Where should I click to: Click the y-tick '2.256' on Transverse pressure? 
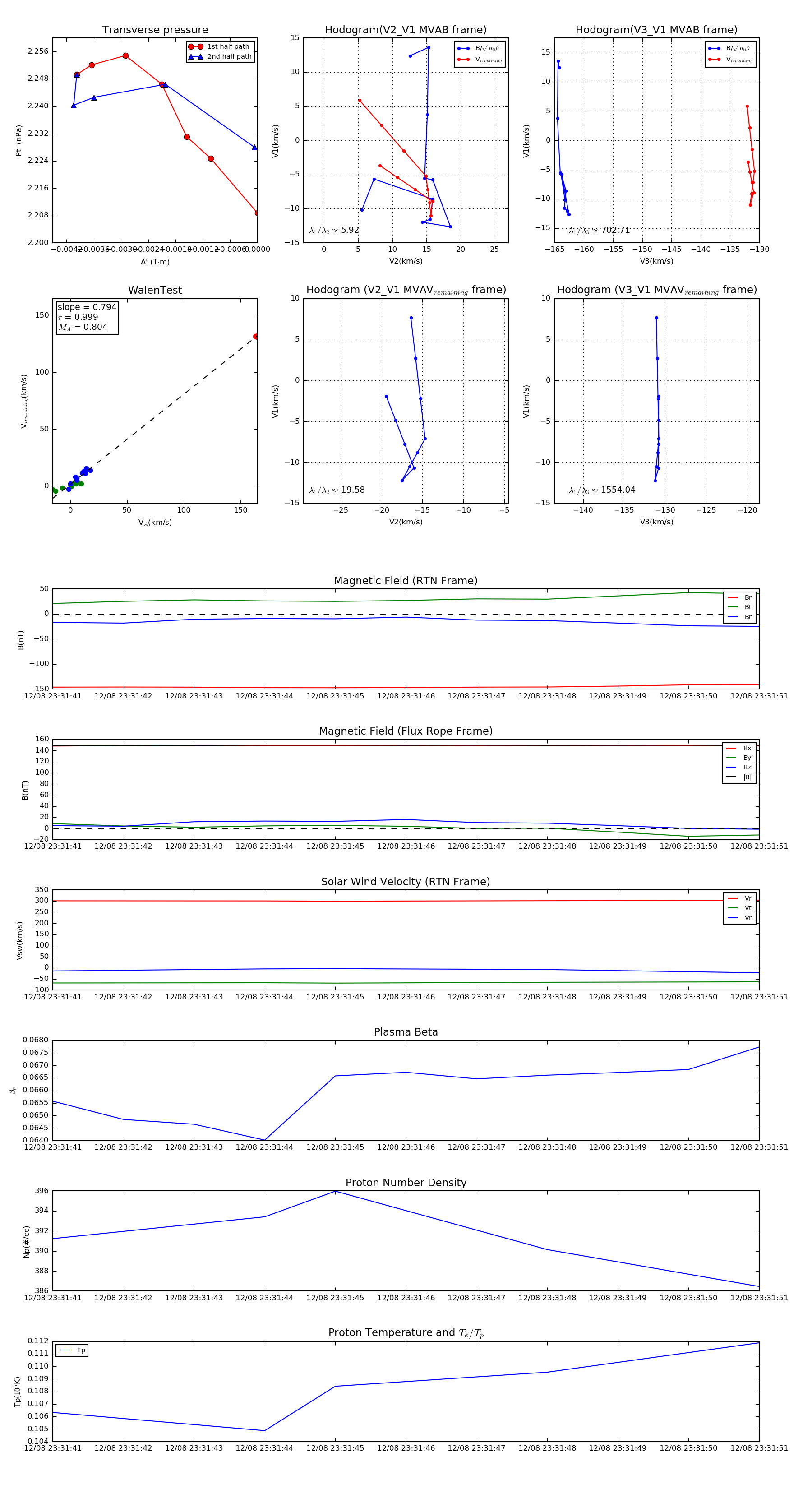(x=38, y=51)
